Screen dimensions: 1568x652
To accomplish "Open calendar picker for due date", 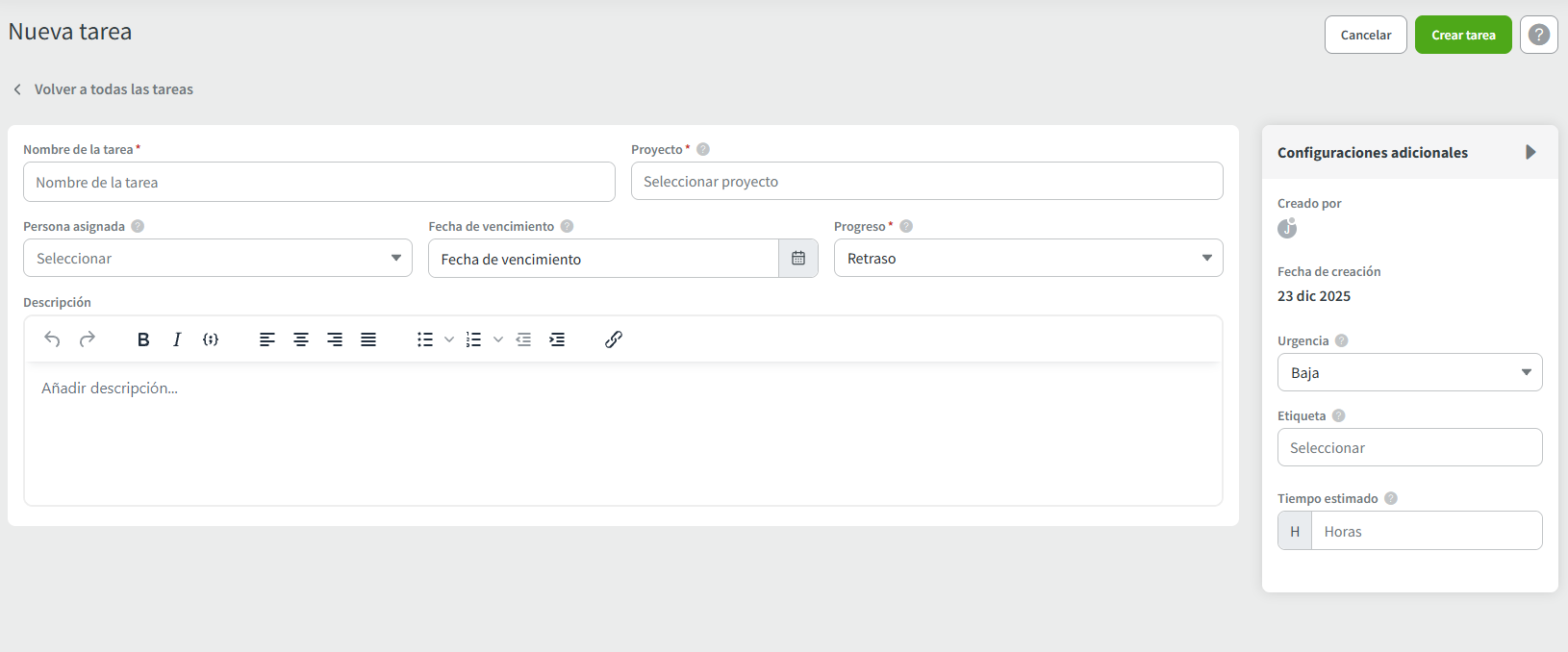I will [x=797, y=259].
